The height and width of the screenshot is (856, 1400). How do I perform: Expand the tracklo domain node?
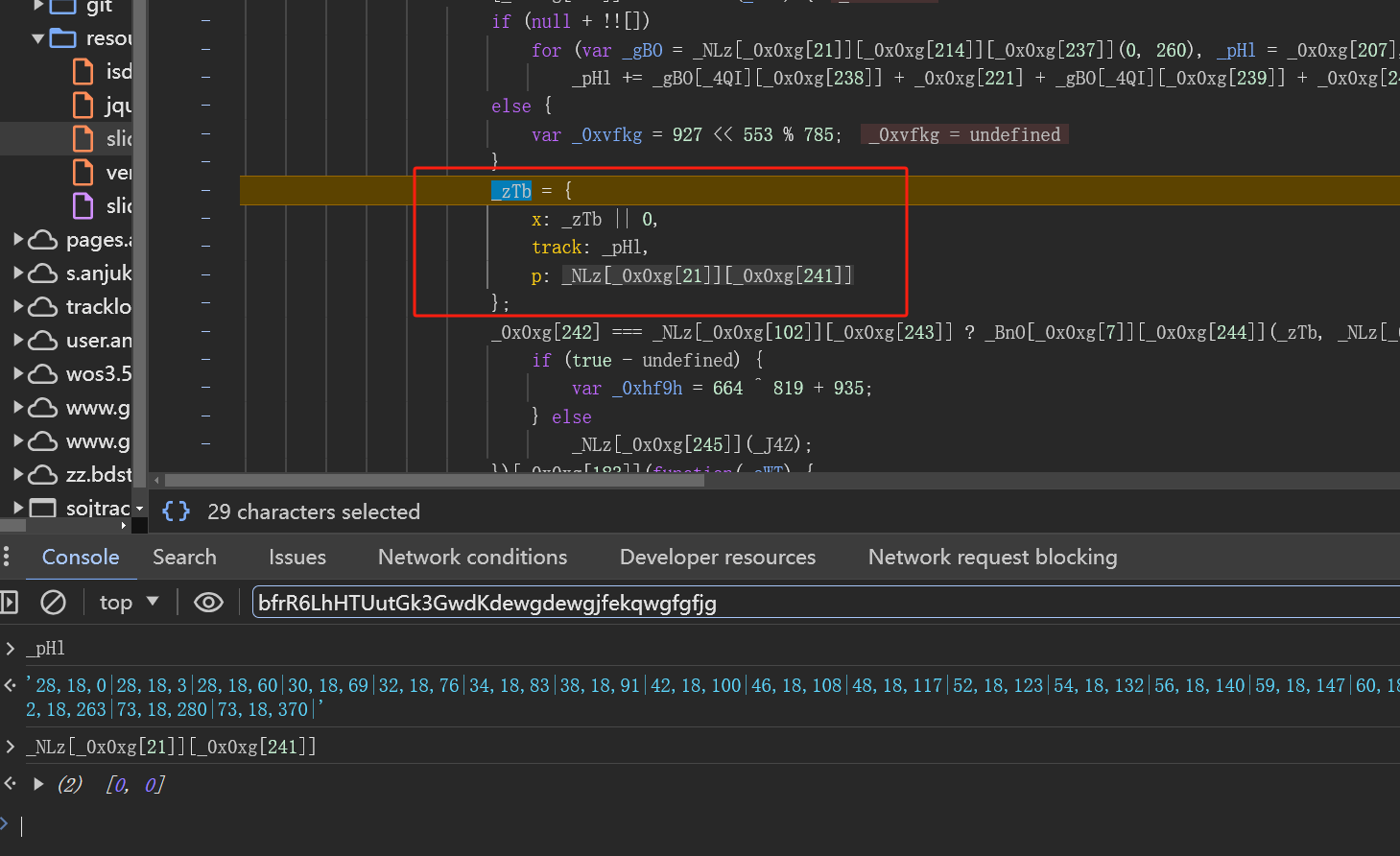pyautogui.click(x=17, y=306)
